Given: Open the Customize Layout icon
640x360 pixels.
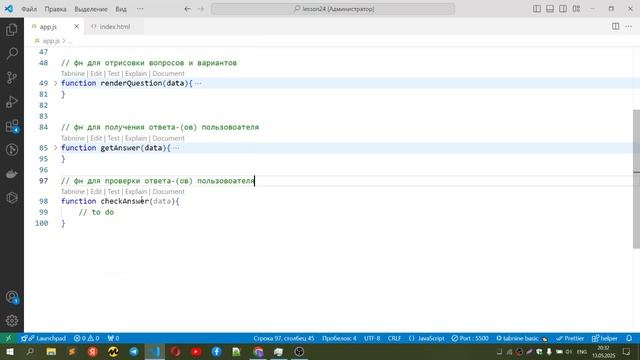Looking at the screenshot, I should (576, 9).
